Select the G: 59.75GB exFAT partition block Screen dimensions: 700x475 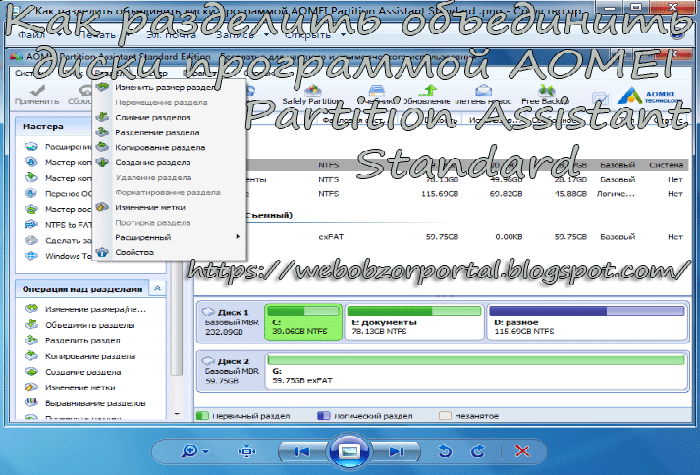(476, 371)
